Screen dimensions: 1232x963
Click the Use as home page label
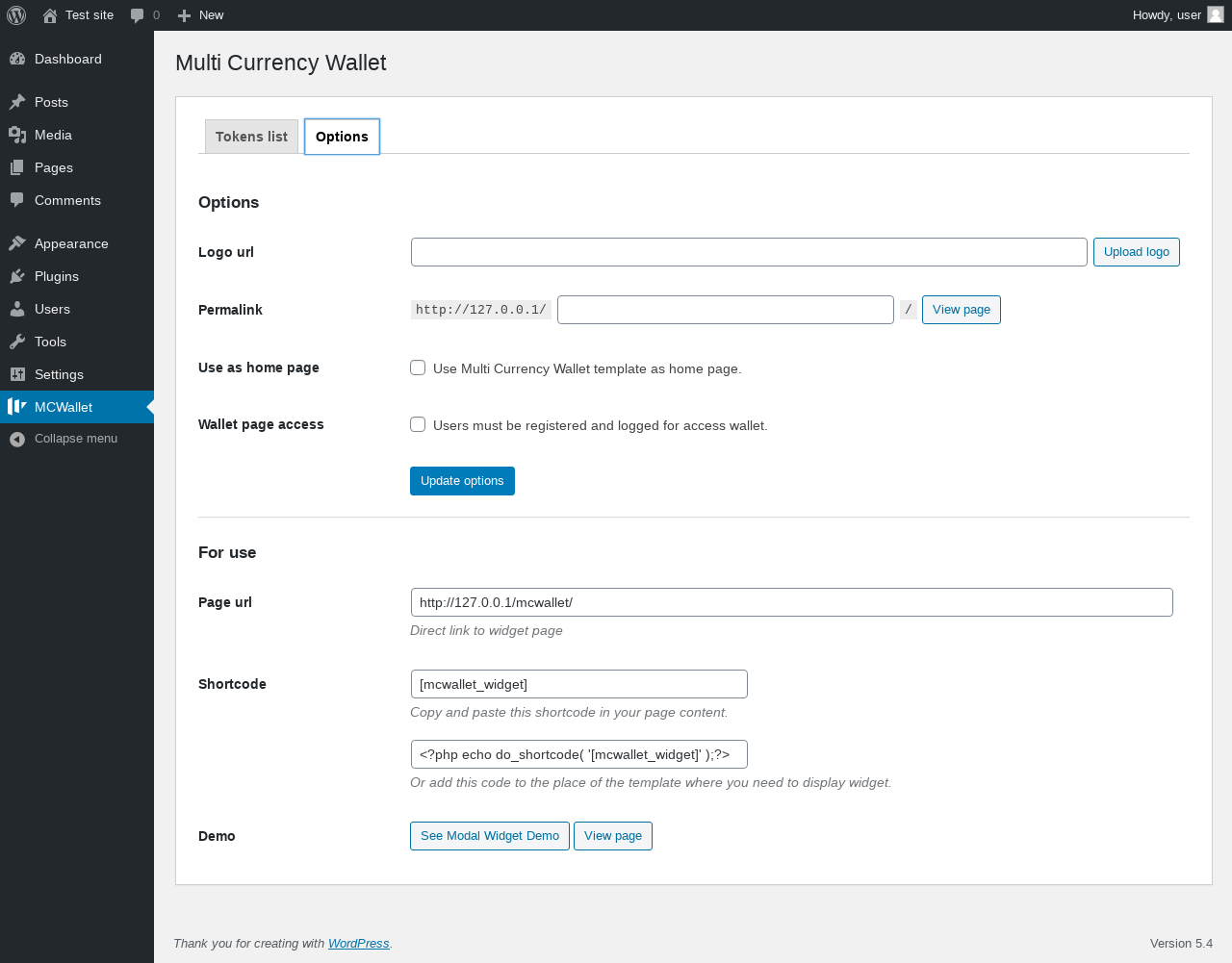259,367
